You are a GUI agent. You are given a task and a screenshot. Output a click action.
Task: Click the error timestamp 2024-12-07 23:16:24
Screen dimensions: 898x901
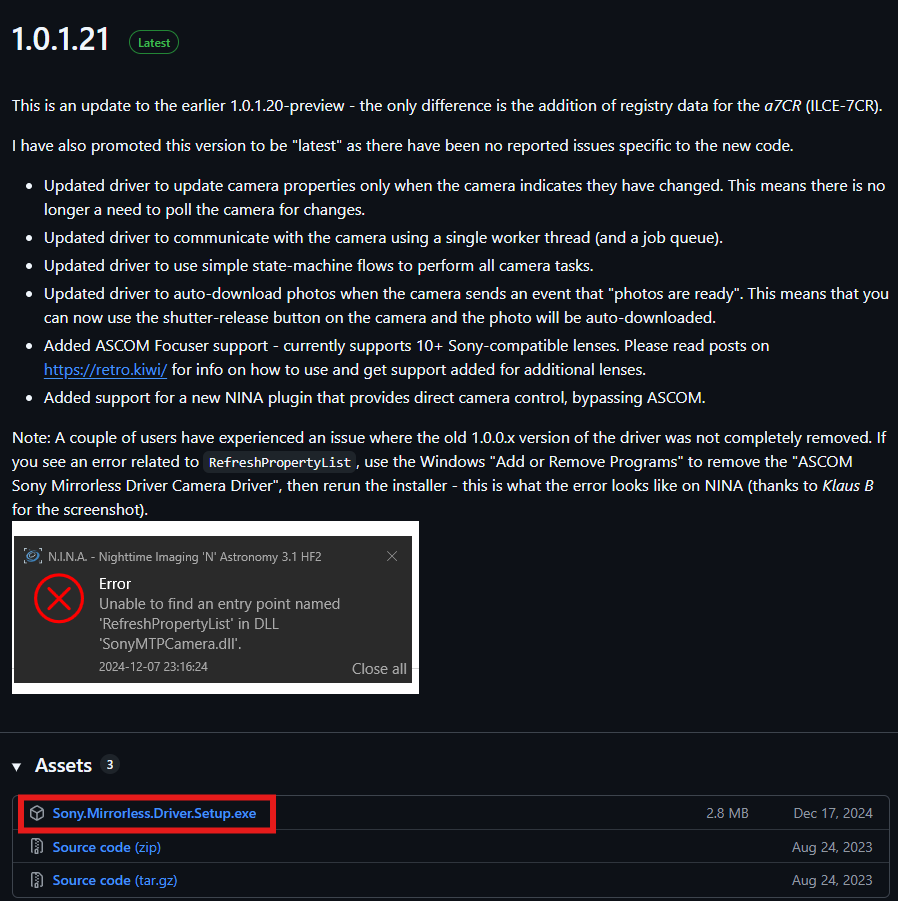[x=153, y=667]
